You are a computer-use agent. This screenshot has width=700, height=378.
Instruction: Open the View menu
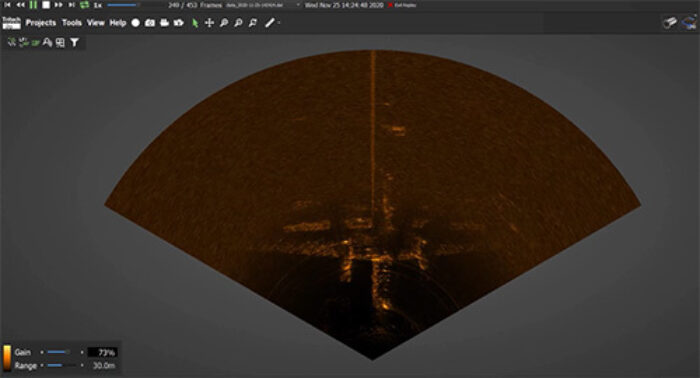pos(96,22)
